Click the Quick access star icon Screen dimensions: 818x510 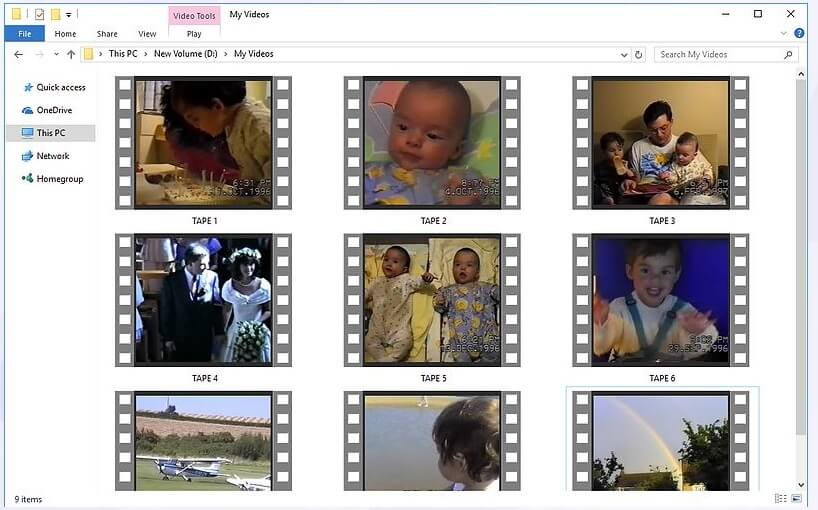(x=27, y=88)
